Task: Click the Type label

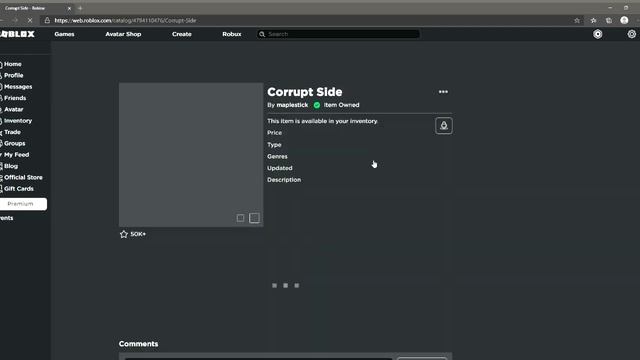Action: tap(274, 145)
